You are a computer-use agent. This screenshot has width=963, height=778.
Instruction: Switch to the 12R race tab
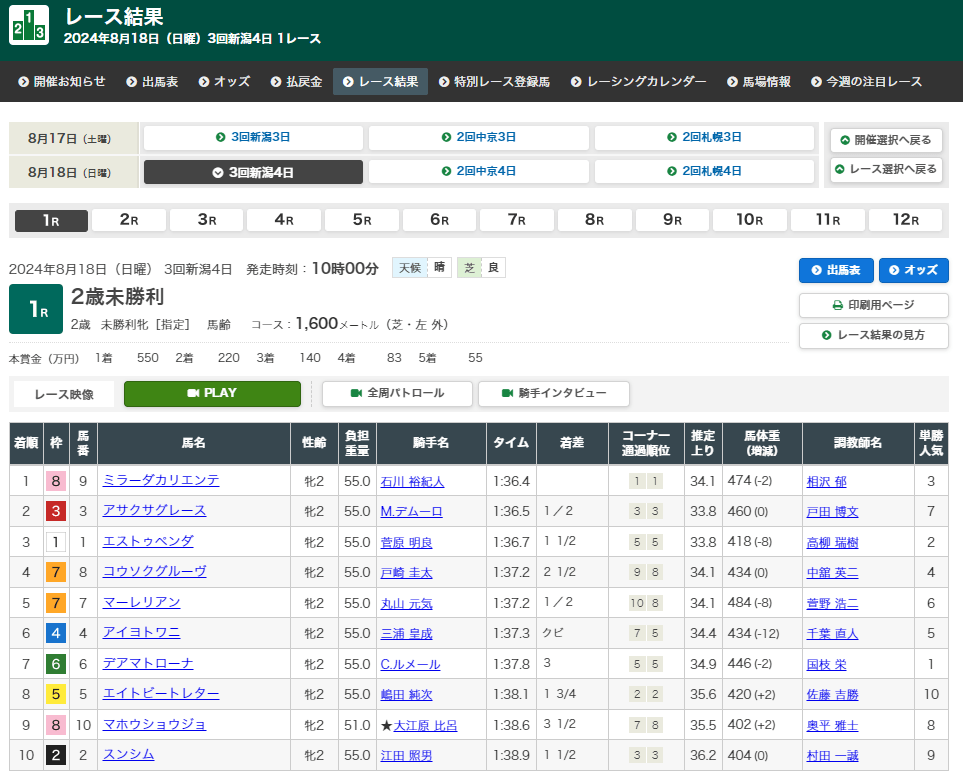905,220
